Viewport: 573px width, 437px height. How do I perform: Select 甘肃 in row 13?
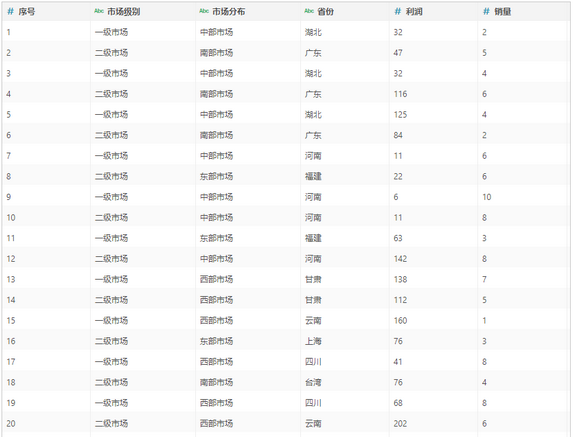(313, 279)
